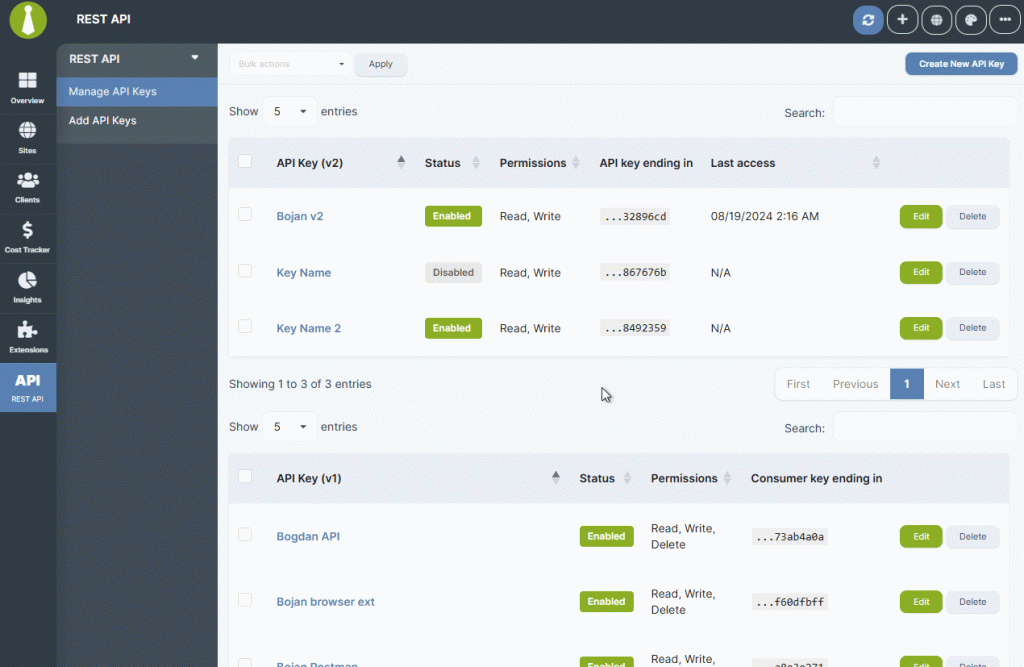
Task: Click the ellipsis icon in the header
Action: pos(1004,19)
